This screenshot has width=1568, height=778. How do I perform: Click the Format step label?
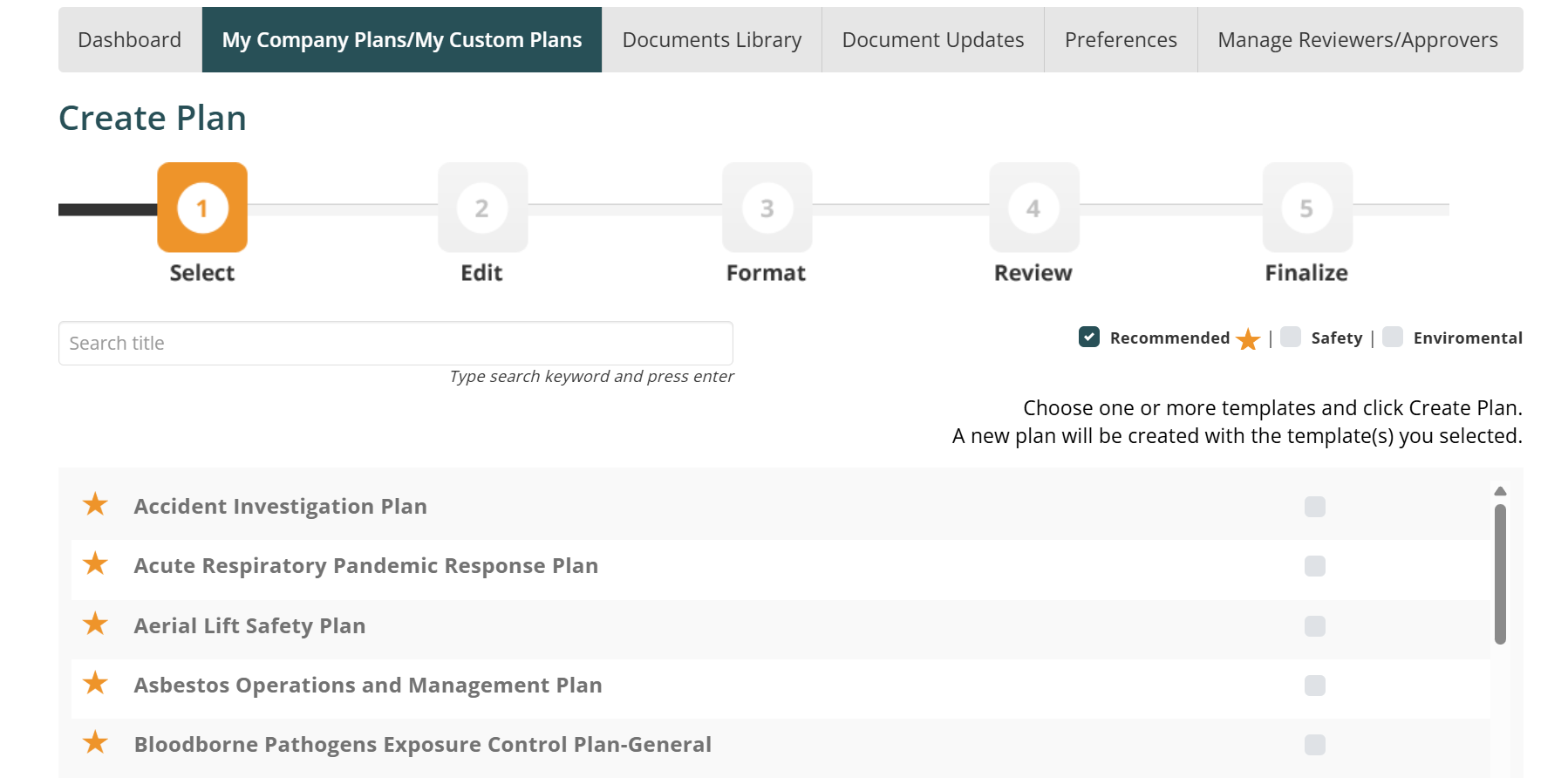[x=767, y=273]
